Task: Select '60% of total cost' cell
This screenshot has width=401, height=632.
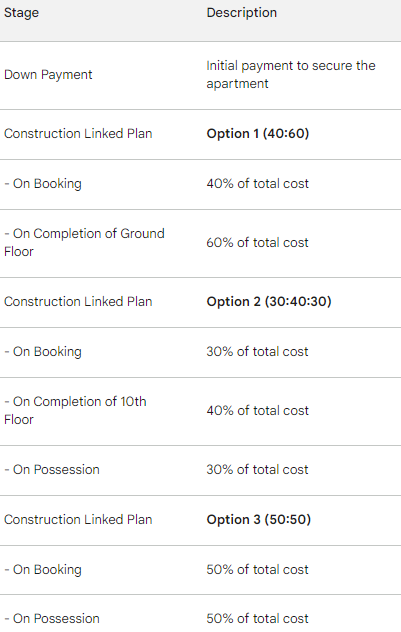Action: [x=258, y=243]
